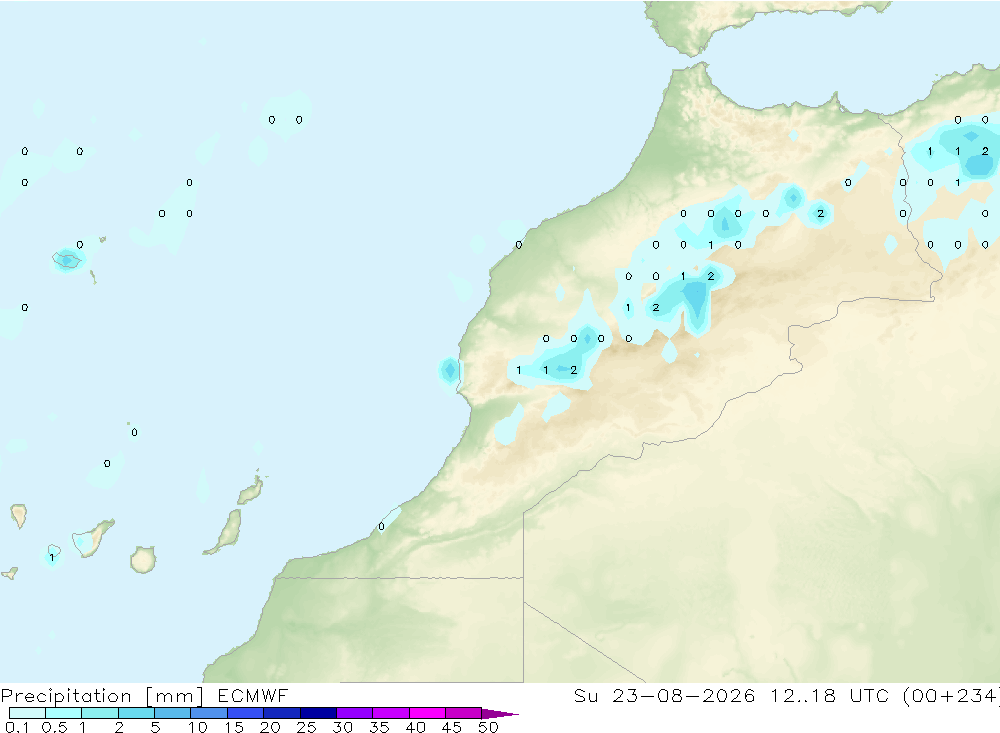The width and height of the screenshot is (1000, 733).
Task: Click the date 'Su 23-08-2026'
Action: point(664,696)
